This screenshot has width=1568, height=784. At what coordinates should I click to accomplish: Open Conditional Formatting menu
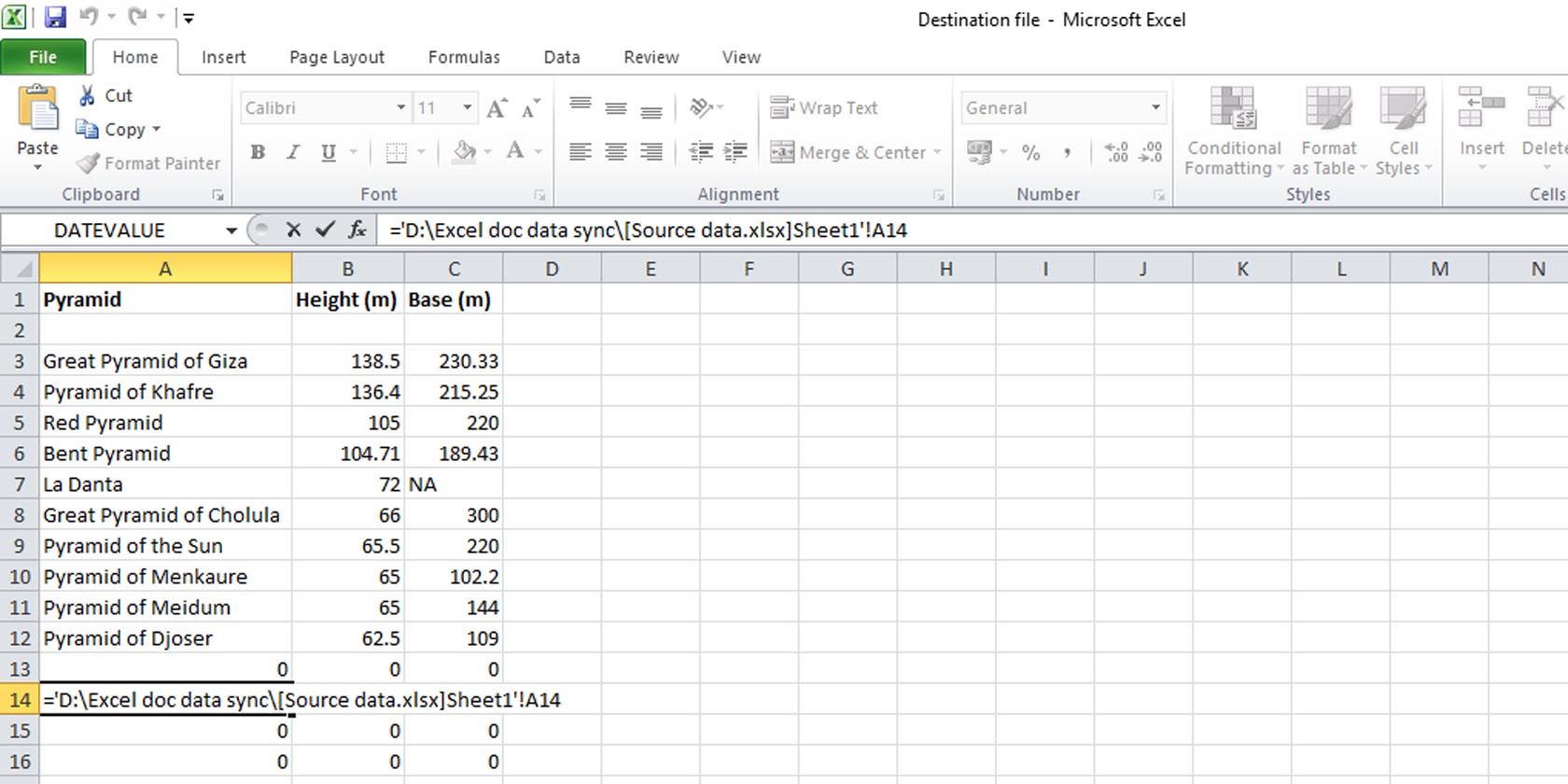pyautogui.click(x=1234, y=132)
